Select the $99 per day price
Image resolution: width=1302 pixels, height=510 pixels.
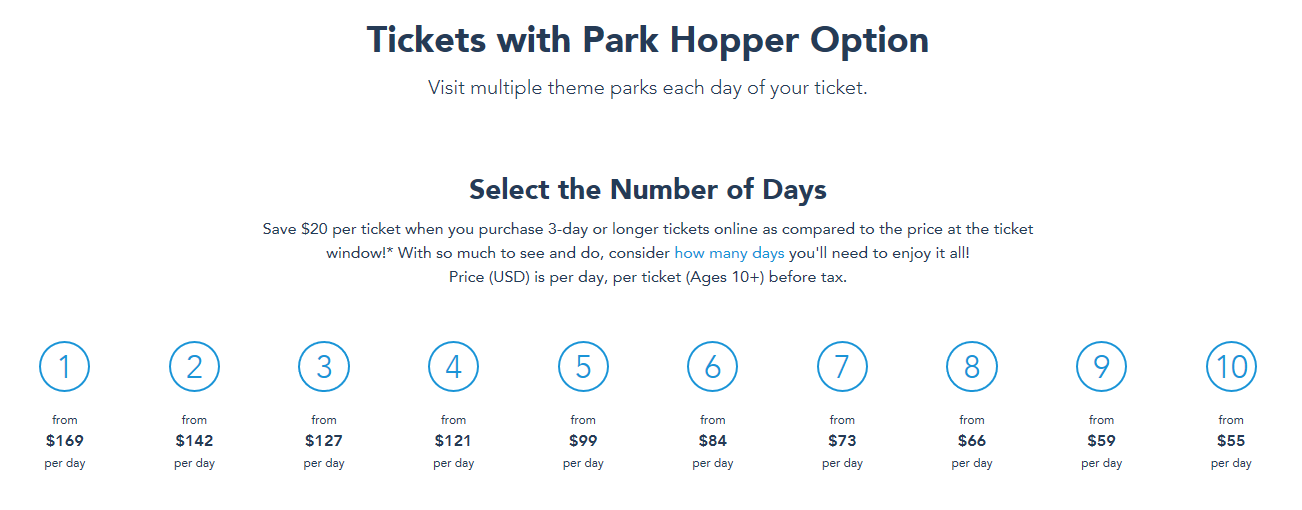pos(583,440)
